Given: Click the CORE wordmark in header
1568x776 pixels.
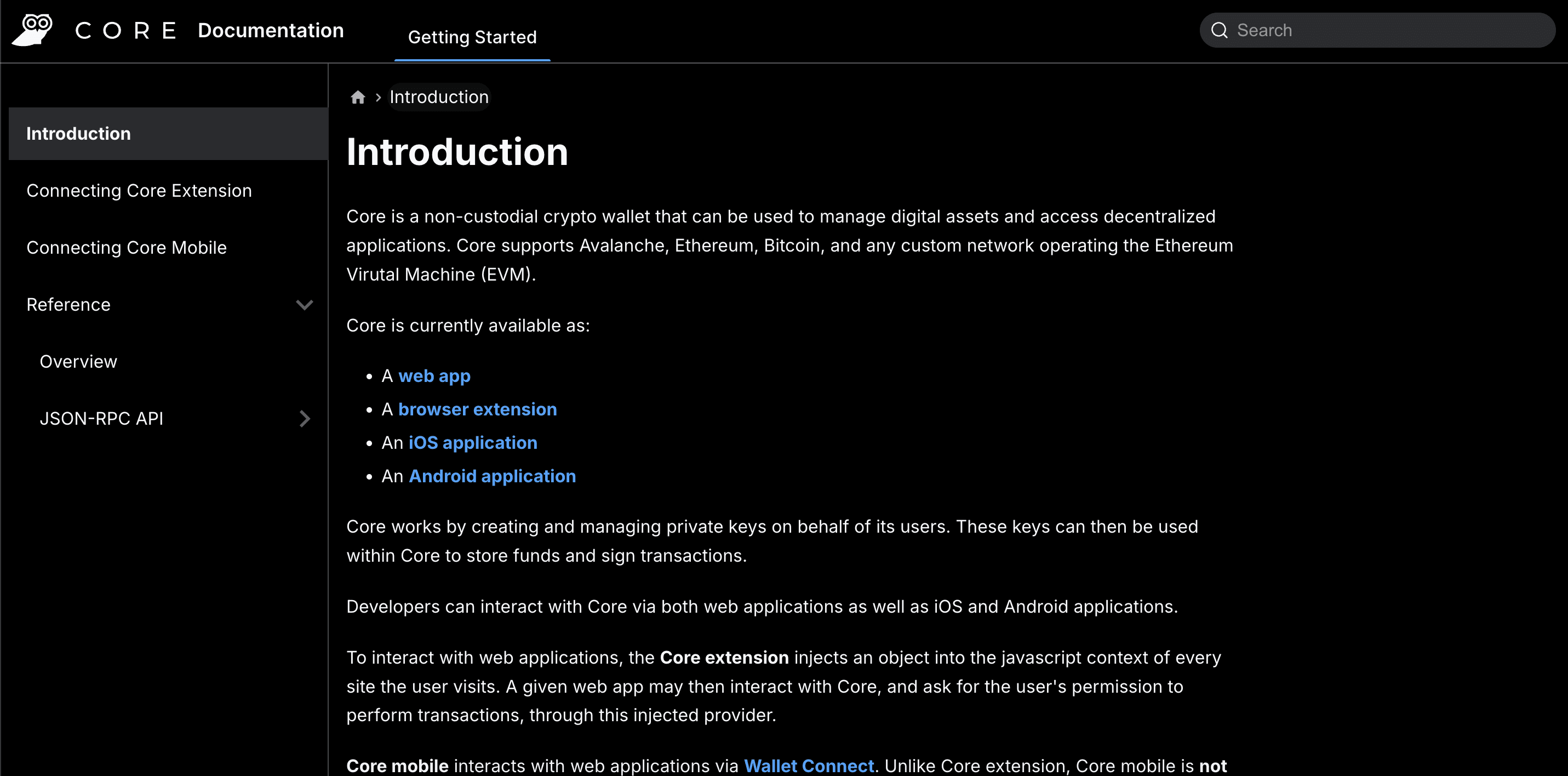Looking at the screenshot, I should tap(125, 31).
